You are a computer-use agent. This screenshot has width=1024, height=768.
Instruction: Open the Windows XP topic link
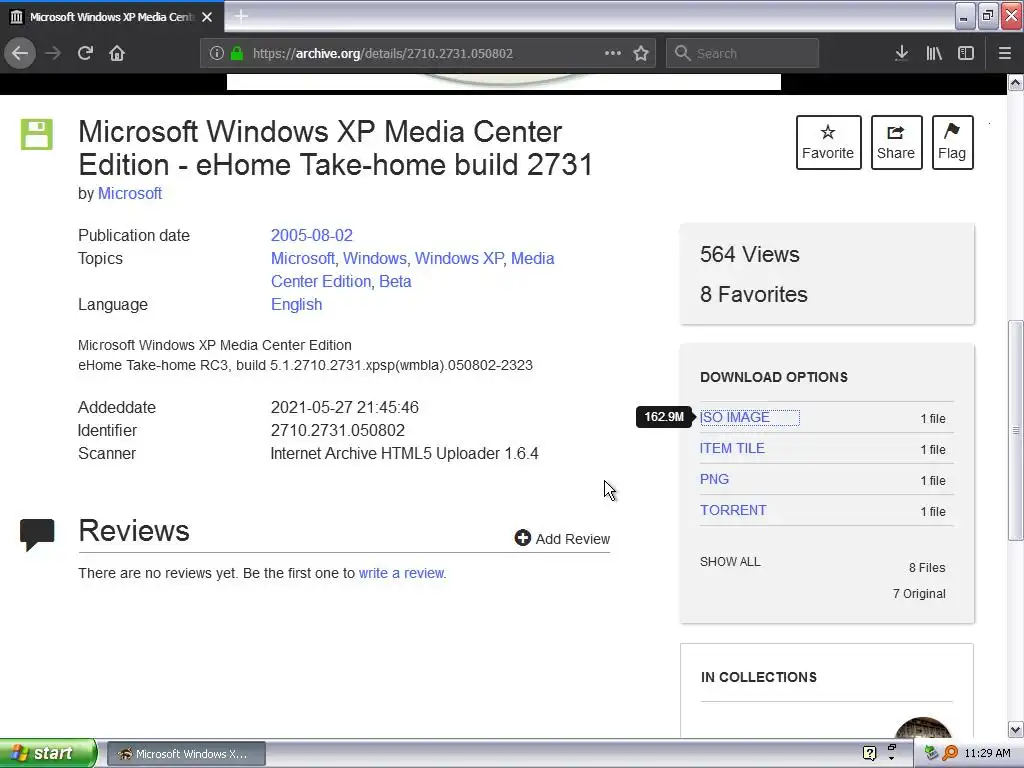[x=459, y=259]
